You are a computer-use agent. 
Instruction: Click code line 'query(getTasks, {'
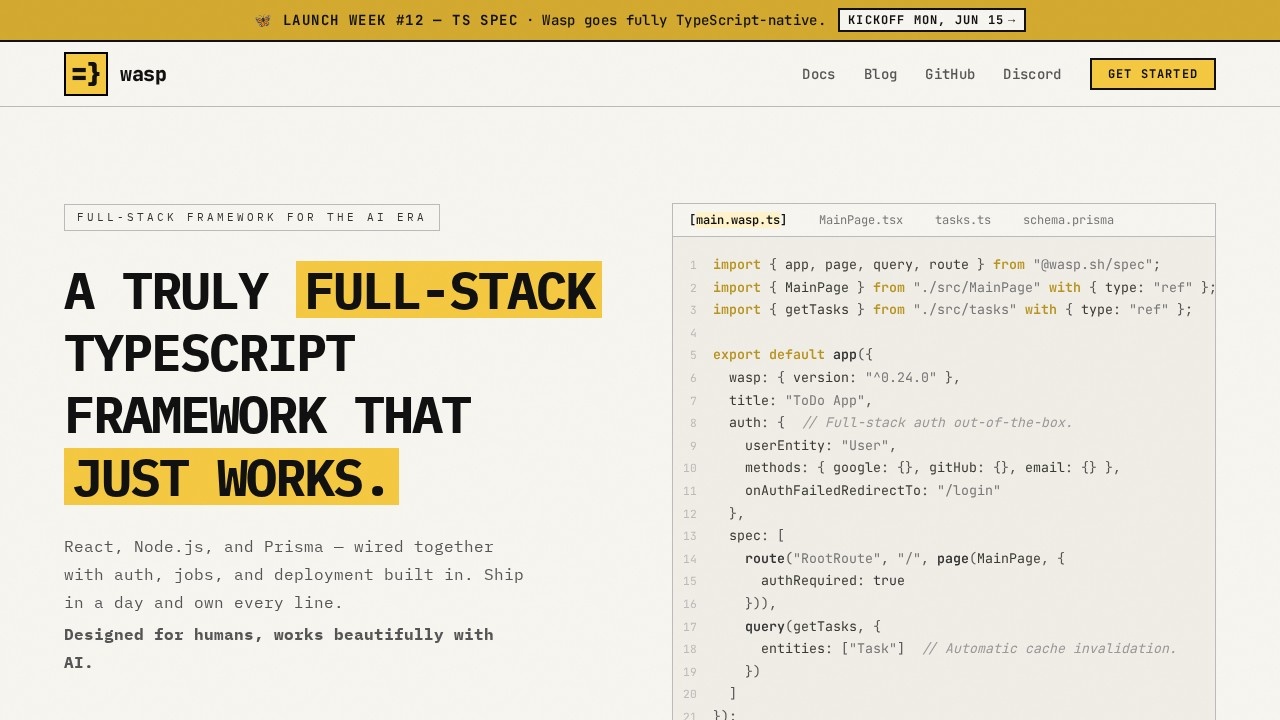(x=813, y=627)
